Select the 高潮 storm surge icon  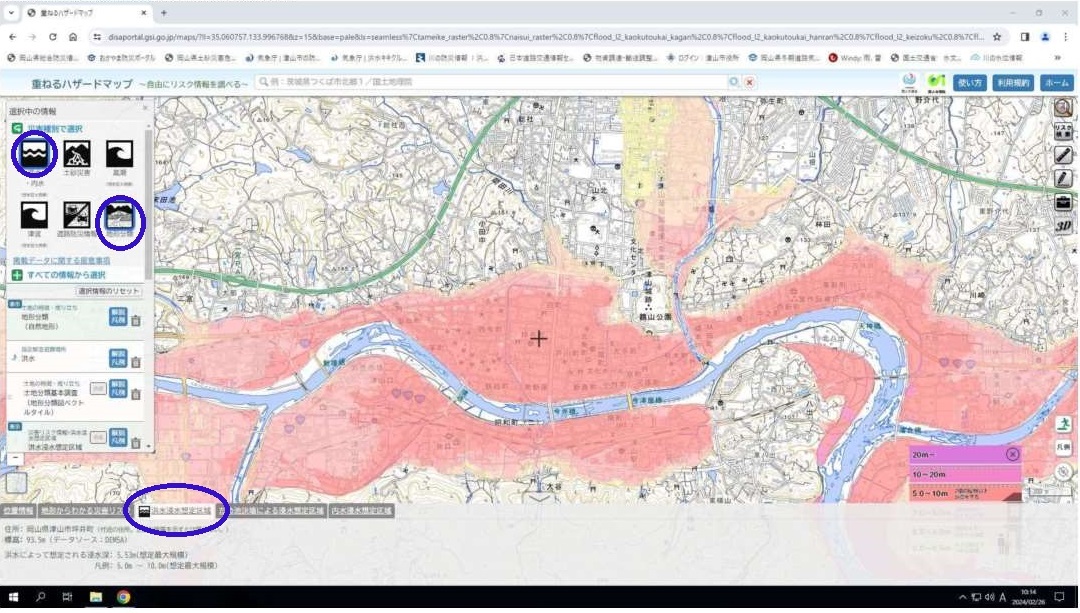119,155
